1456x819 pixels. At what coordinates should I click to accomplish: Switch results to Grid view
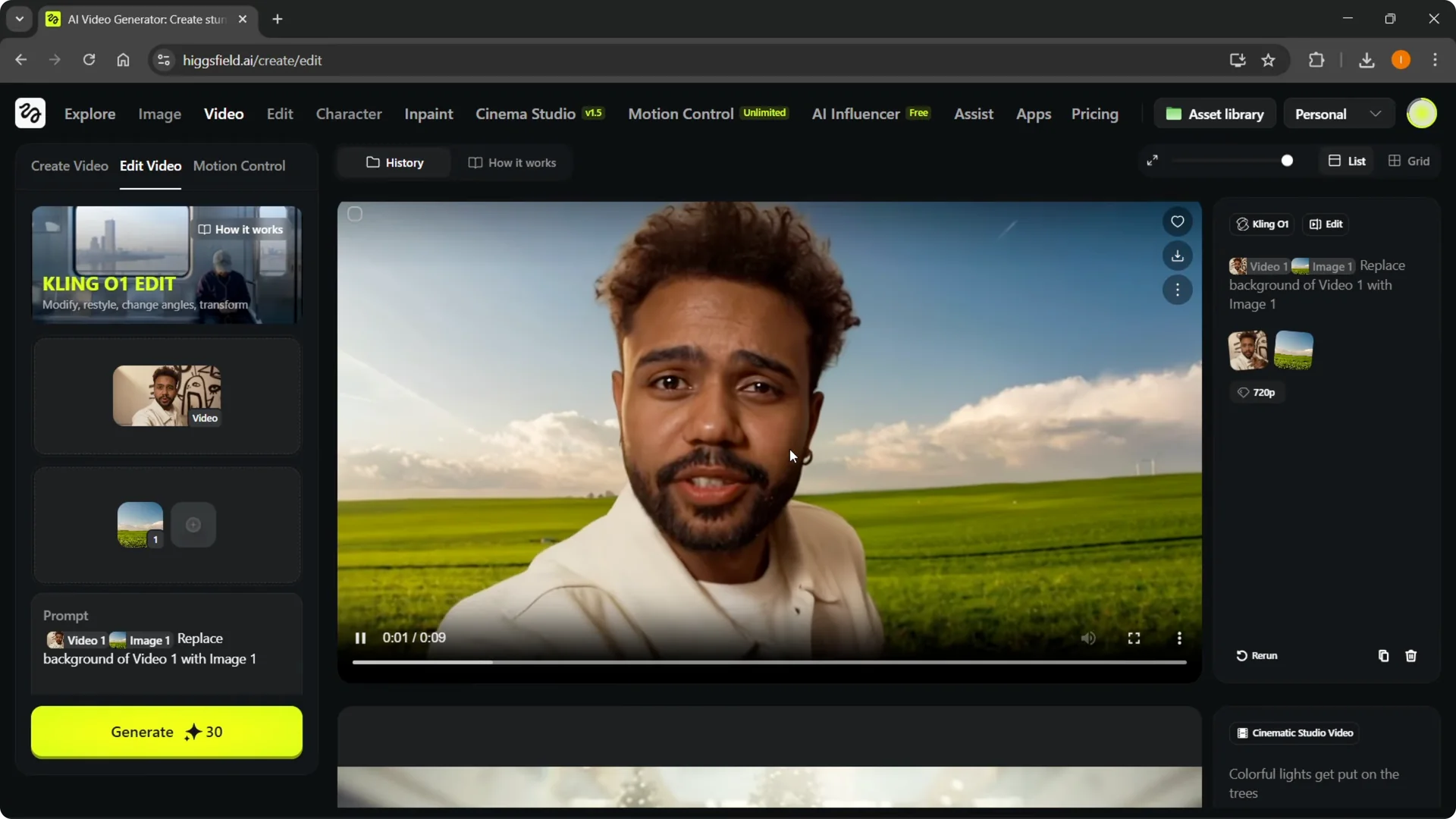click(x=1409, y=161)
